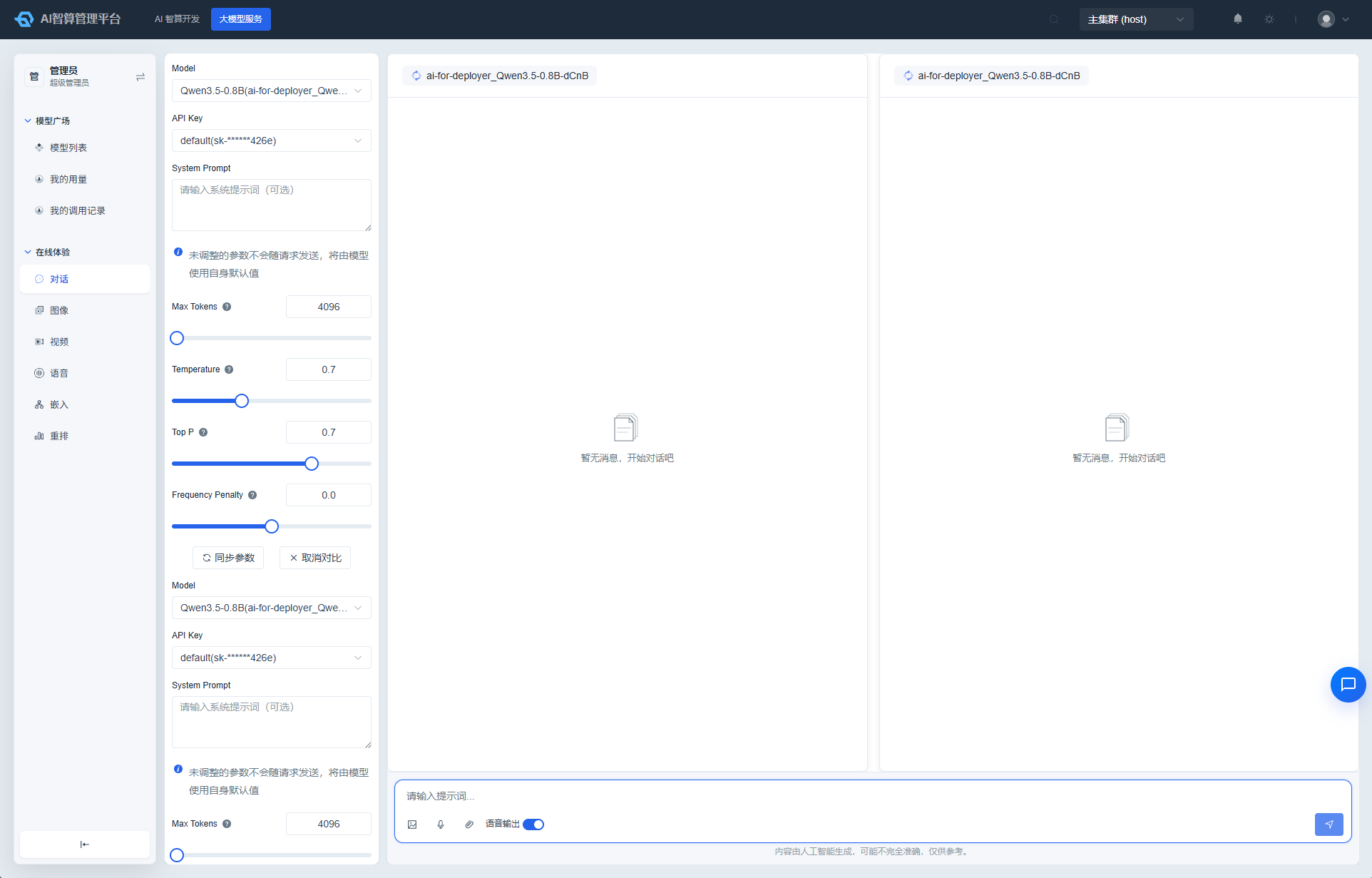Collapse the sidebar with the bottom arrow button
The image size is (1372, 878).
click(85, 844)
